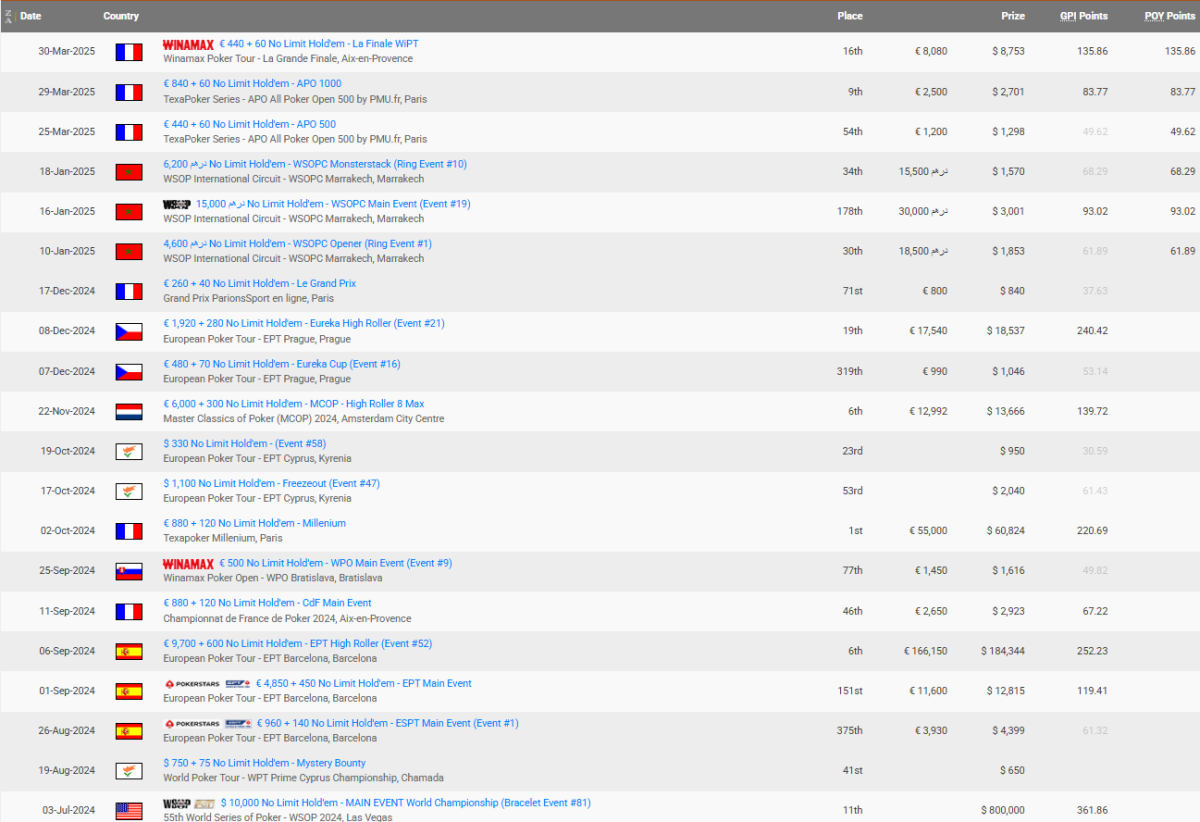Sort table by POY Points header
Viewport: 1200px width, 822px height.
(x=1169, y=16)
